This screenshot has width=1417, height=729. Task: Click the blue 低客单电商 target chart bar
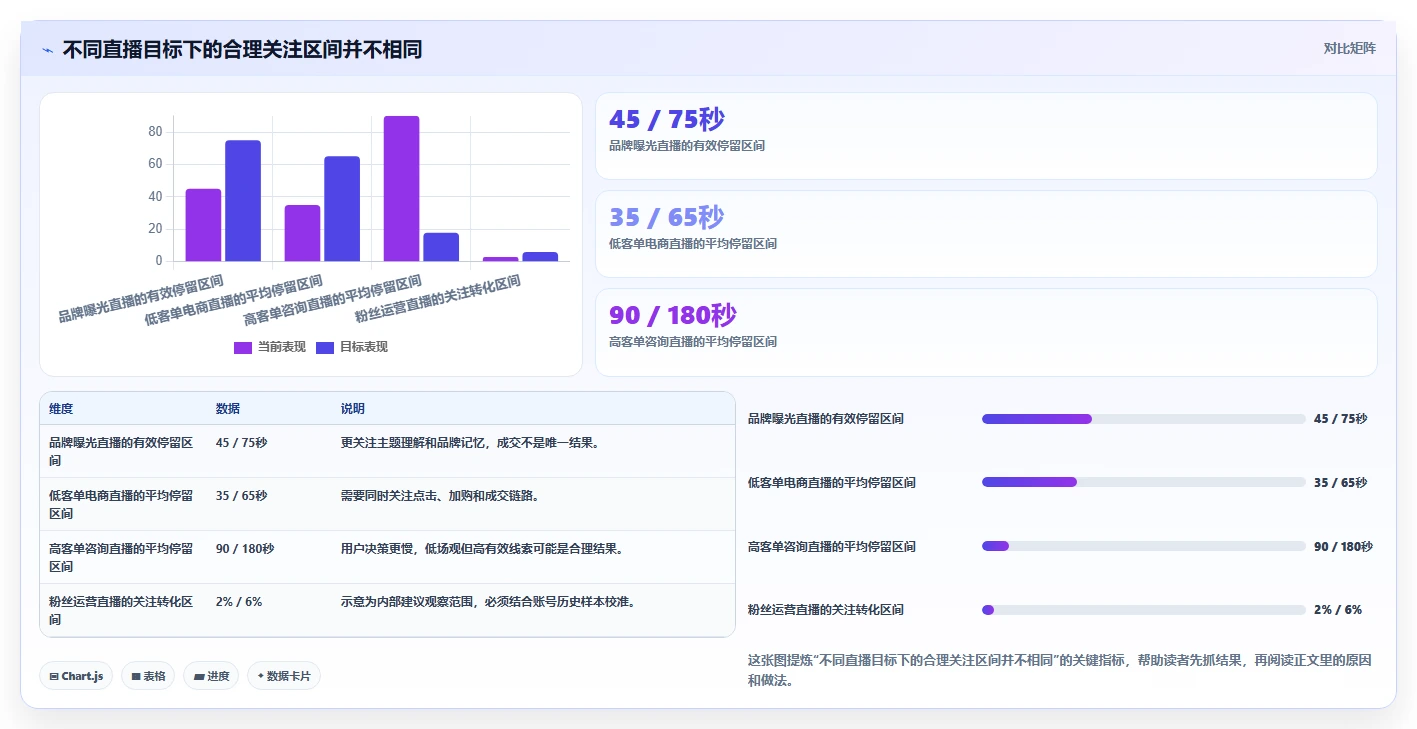tap(342, 209)
